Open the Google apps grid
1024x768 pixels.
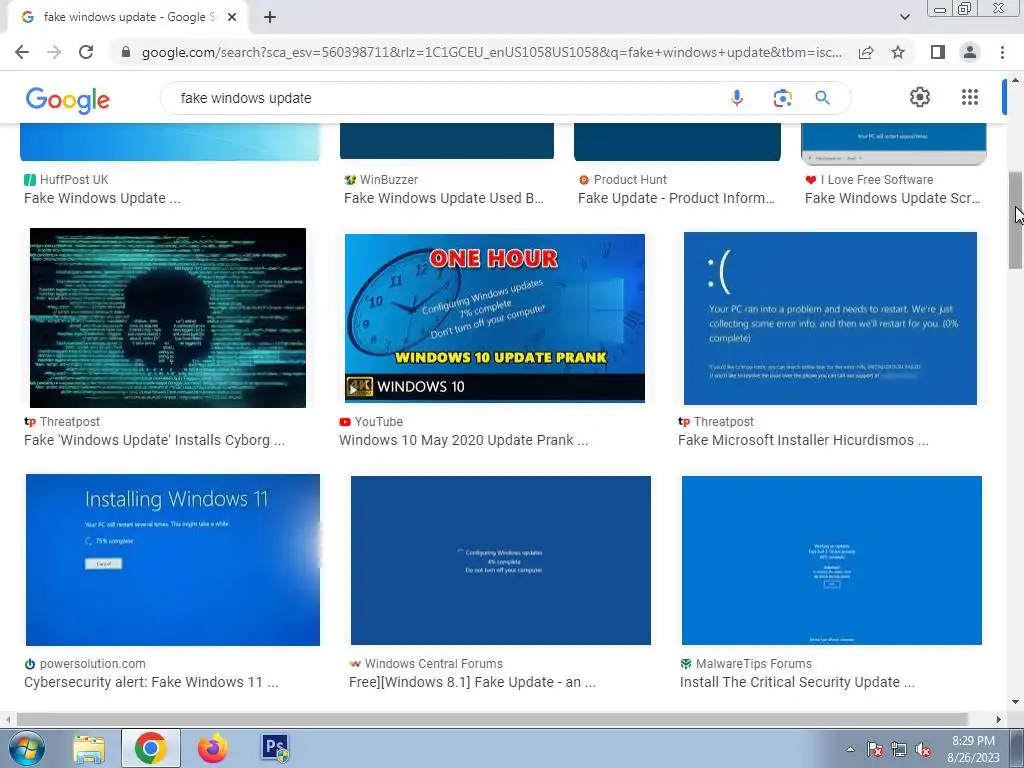[970, 97]
